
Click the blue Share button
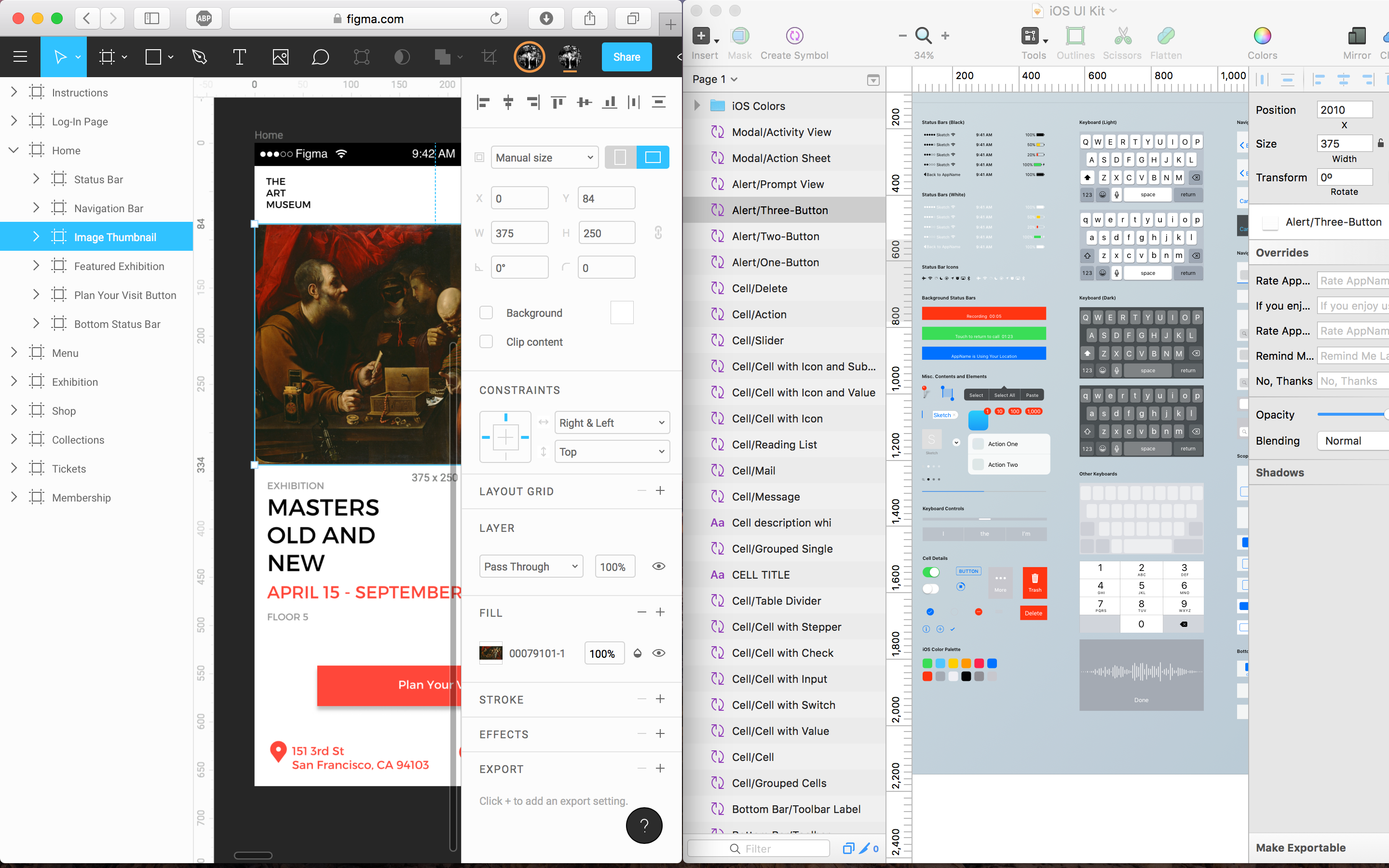point(626,57)
